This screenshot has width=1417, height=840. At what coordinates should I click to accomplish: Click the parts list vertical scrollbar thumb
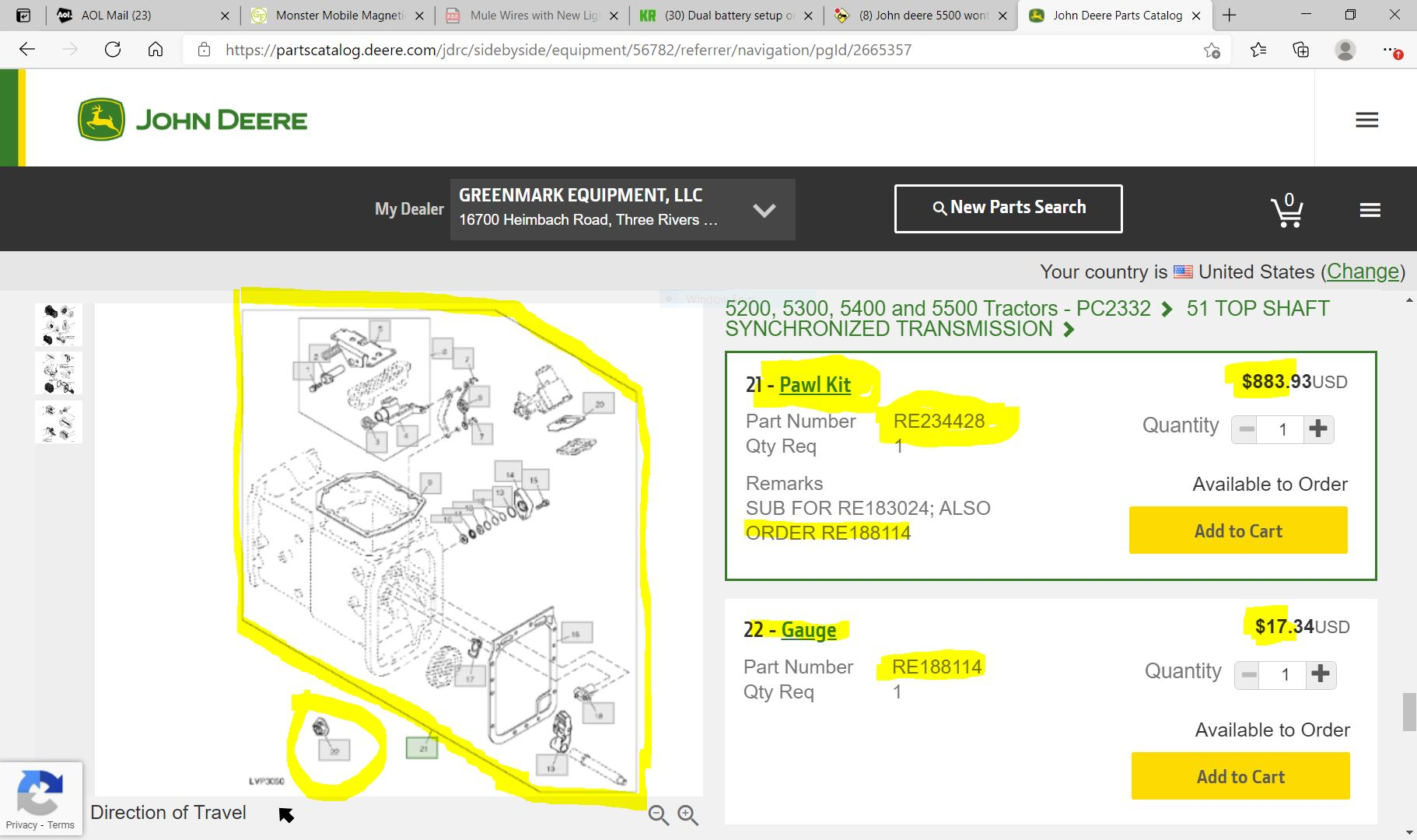(1408, 712)
